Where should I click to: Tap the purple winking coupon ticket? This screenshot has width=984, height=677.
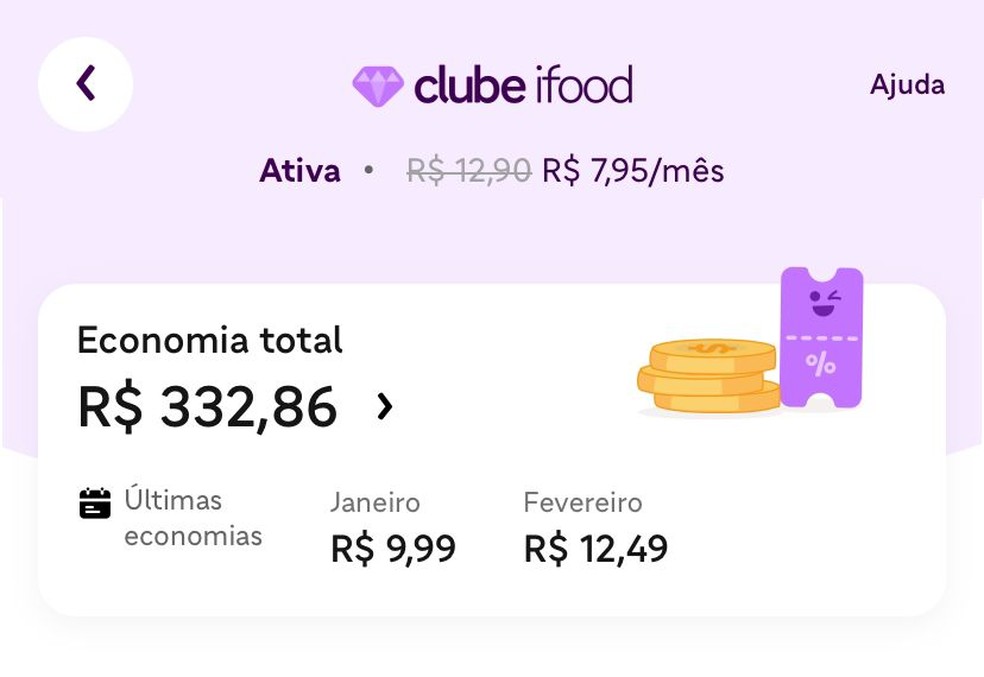(x=821, y=337)
